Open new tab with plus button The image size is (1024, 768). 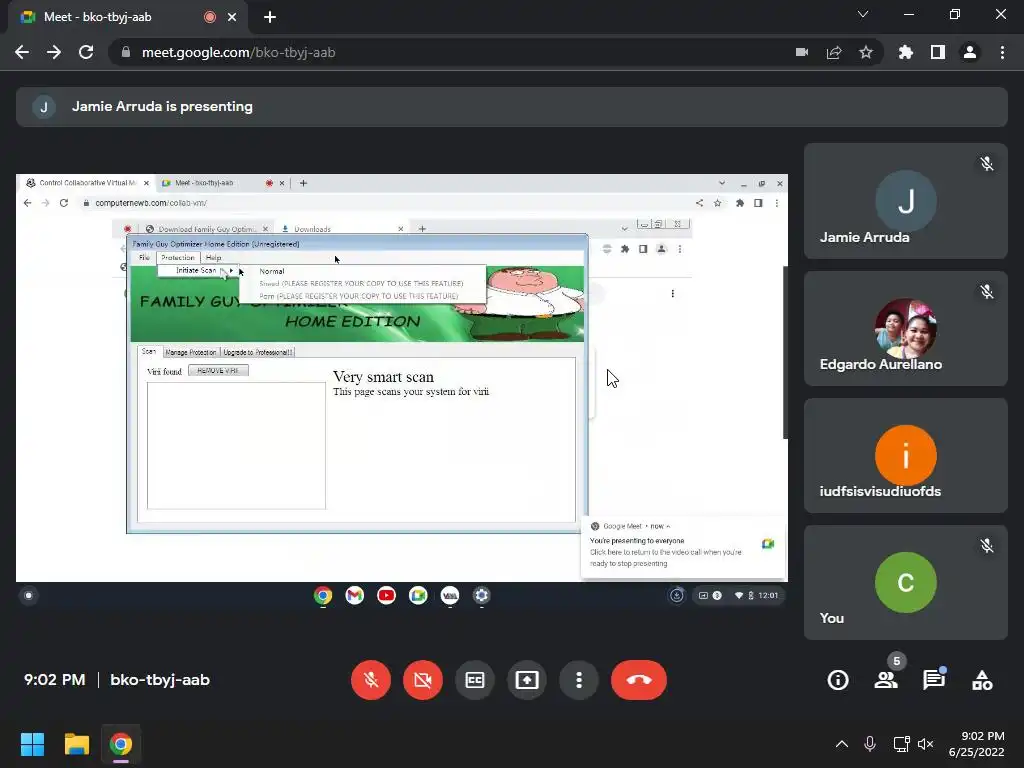pyautogui.click(x=270, y=17)
